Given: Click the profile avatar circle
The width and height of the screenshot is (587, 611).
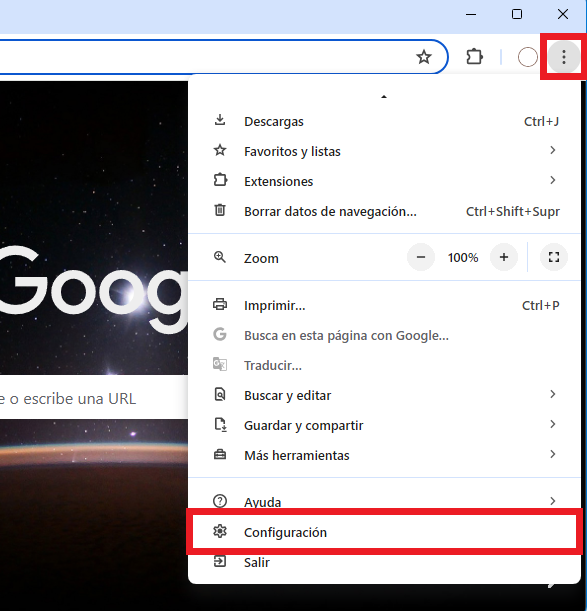Looking at the screenshot, I should click(x=527, y=57).
